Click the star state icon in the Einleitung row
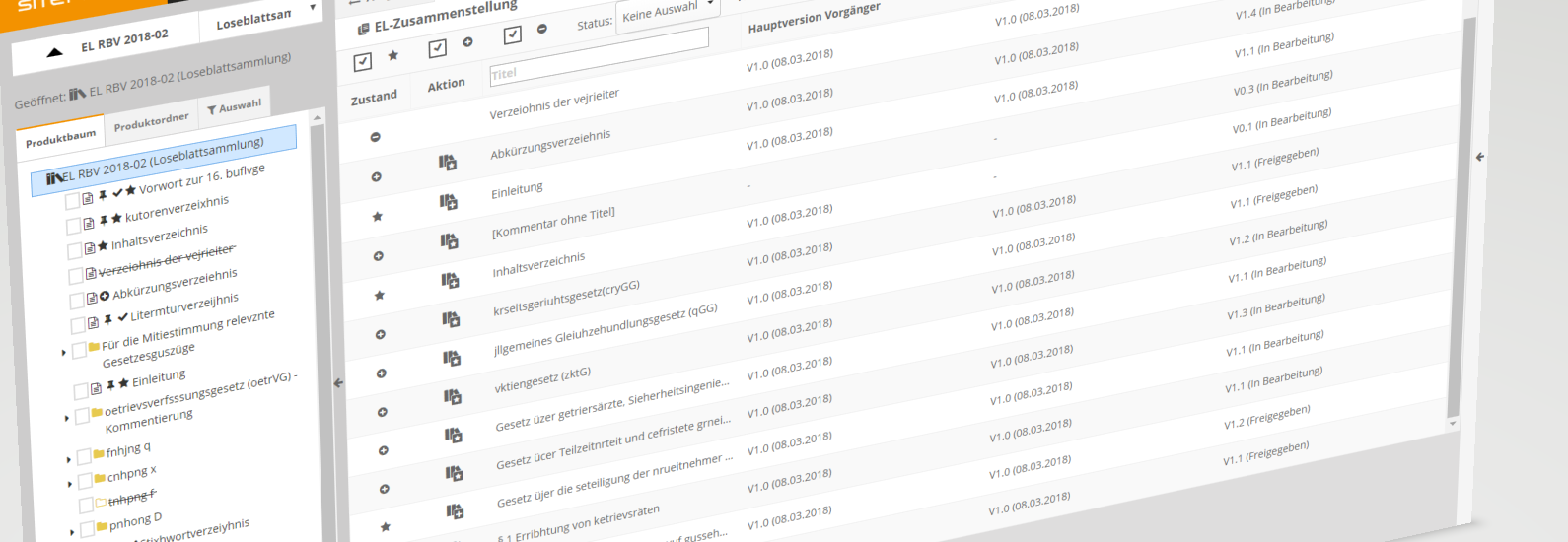1568x542 pixels. [x=378, y=217]
